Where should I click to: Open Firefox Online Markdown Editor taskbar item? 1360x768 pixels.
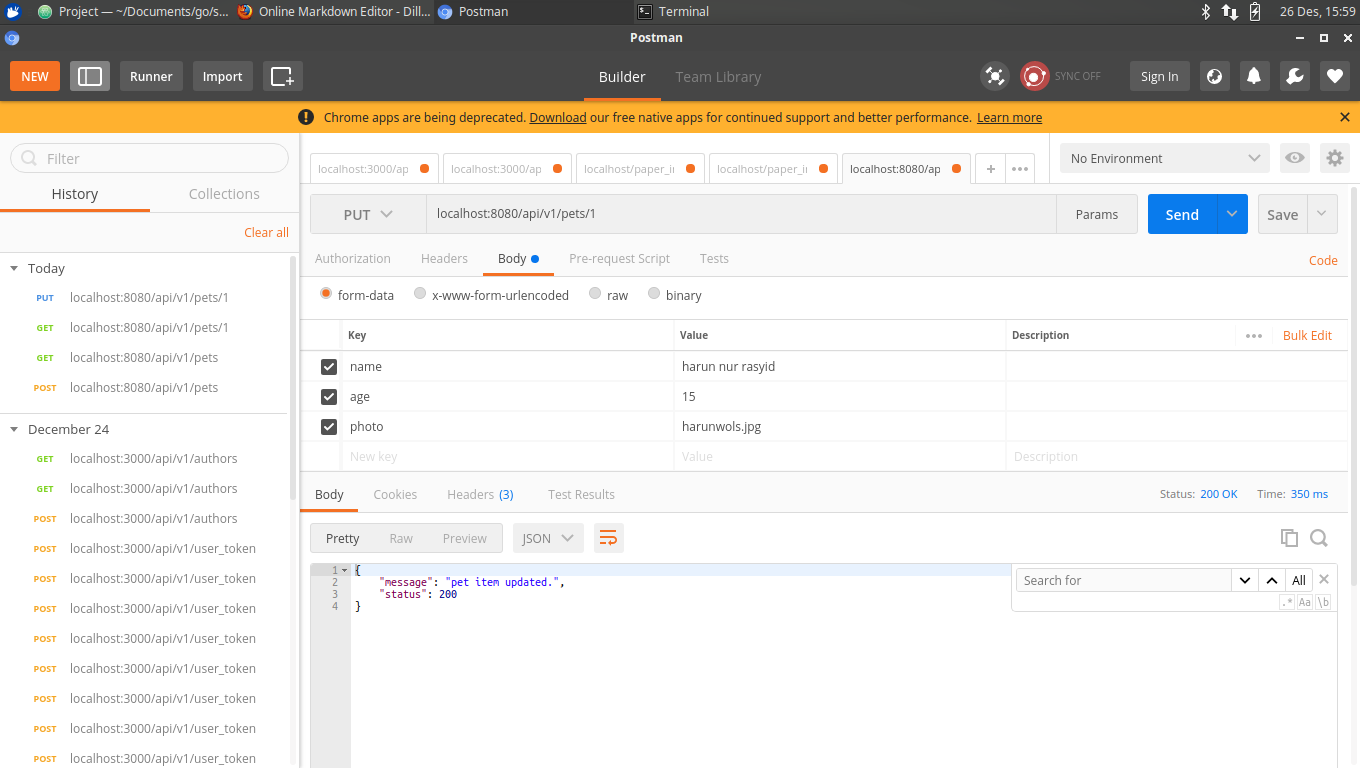point(334,12)
